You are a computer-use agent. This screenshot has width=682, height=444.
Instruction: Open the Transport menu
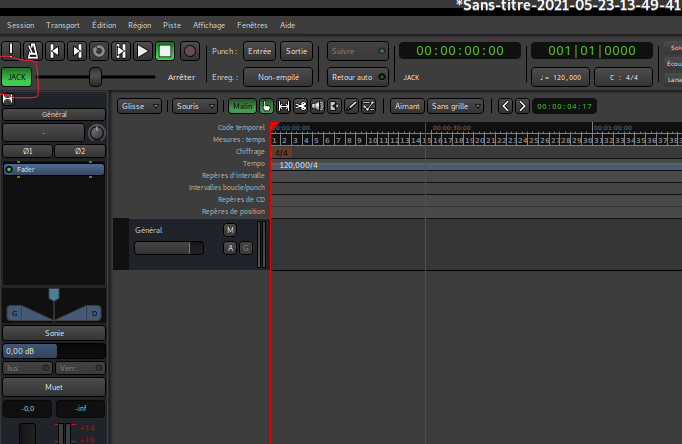[x=63, y=23]
